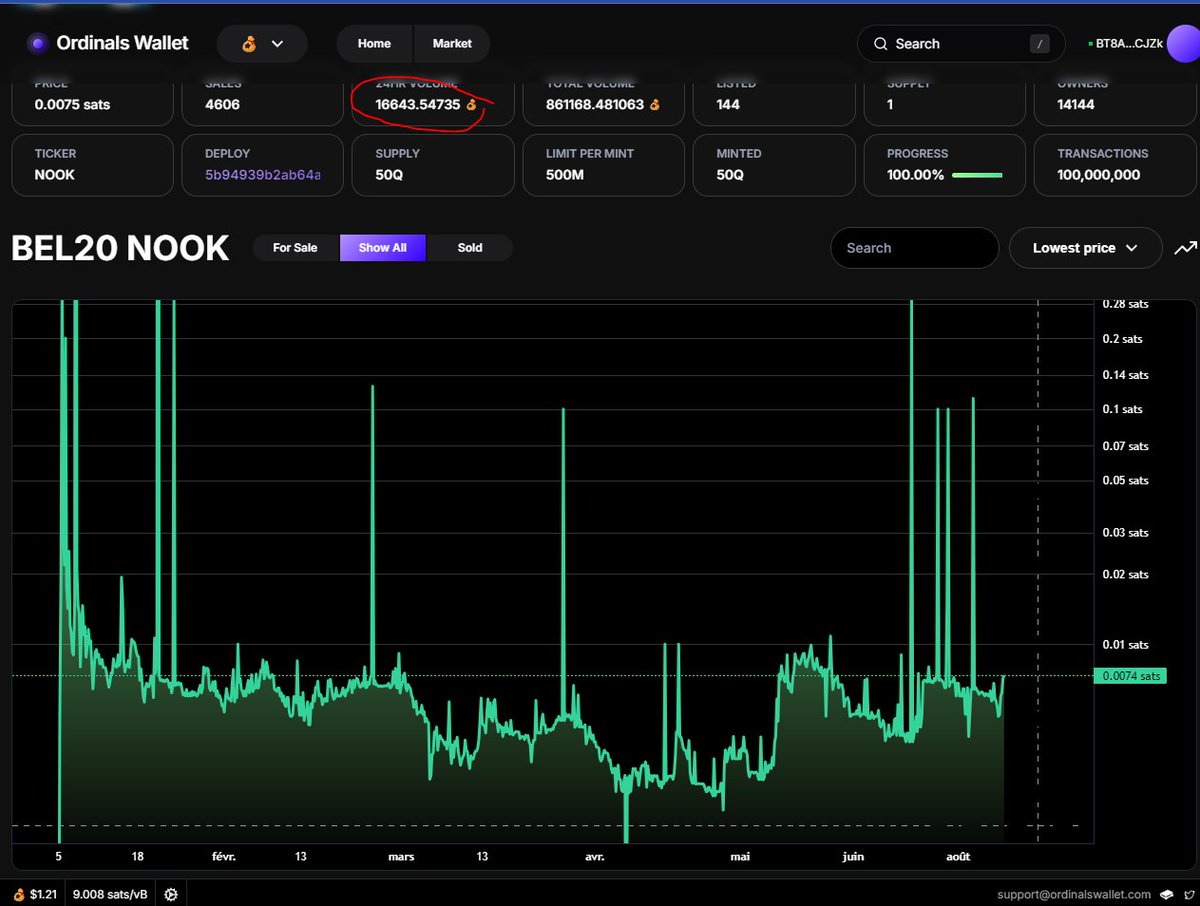Click the coin price $1.21 icon

pos(18,894)
